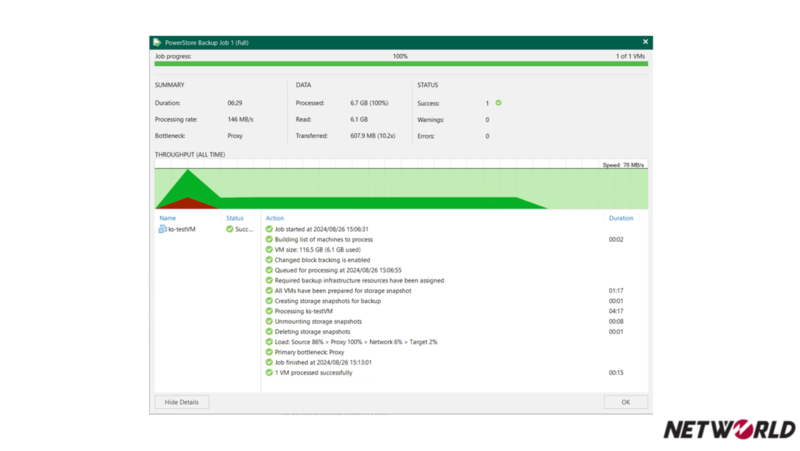Image resolution: width=800 pixels, height=451 pixels.
Task: Click the '1 of 1 VMs' counter
Action: [630, 56]
